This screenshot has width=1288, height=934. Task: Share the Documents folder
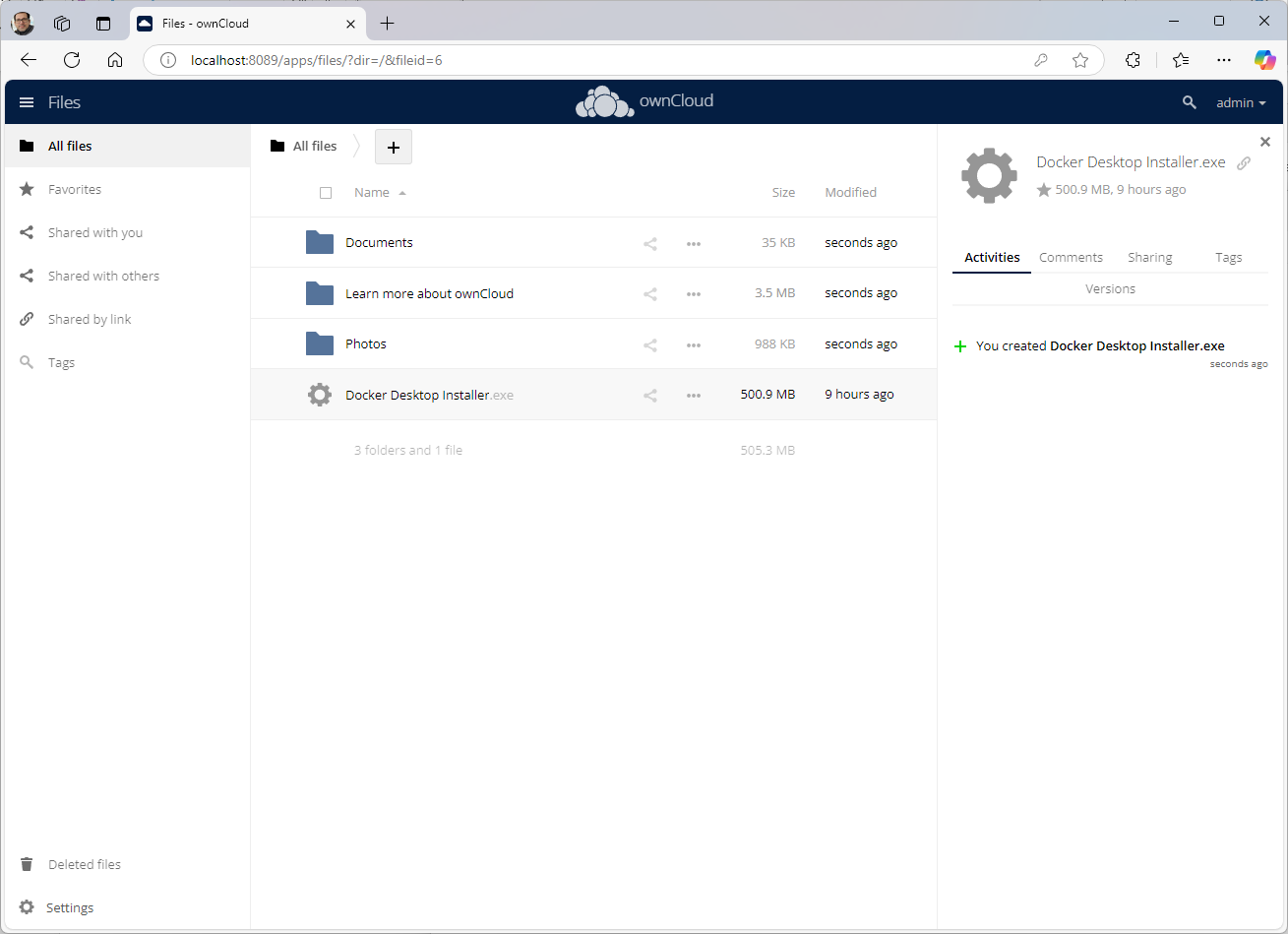click(x=650, y=243)
